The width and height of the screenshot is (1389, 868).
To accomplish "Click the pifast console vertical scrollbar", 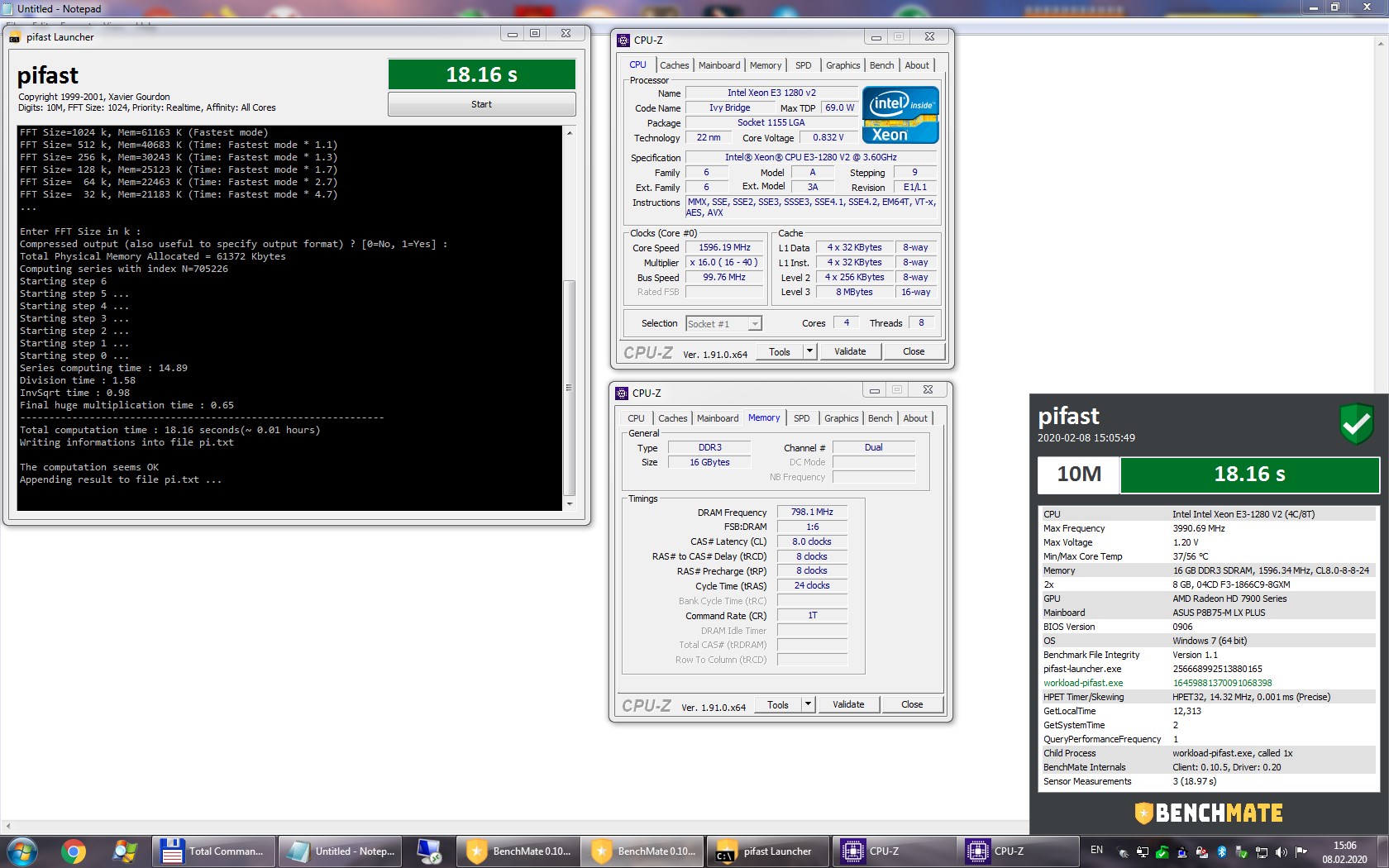I will tap(569, 389).
